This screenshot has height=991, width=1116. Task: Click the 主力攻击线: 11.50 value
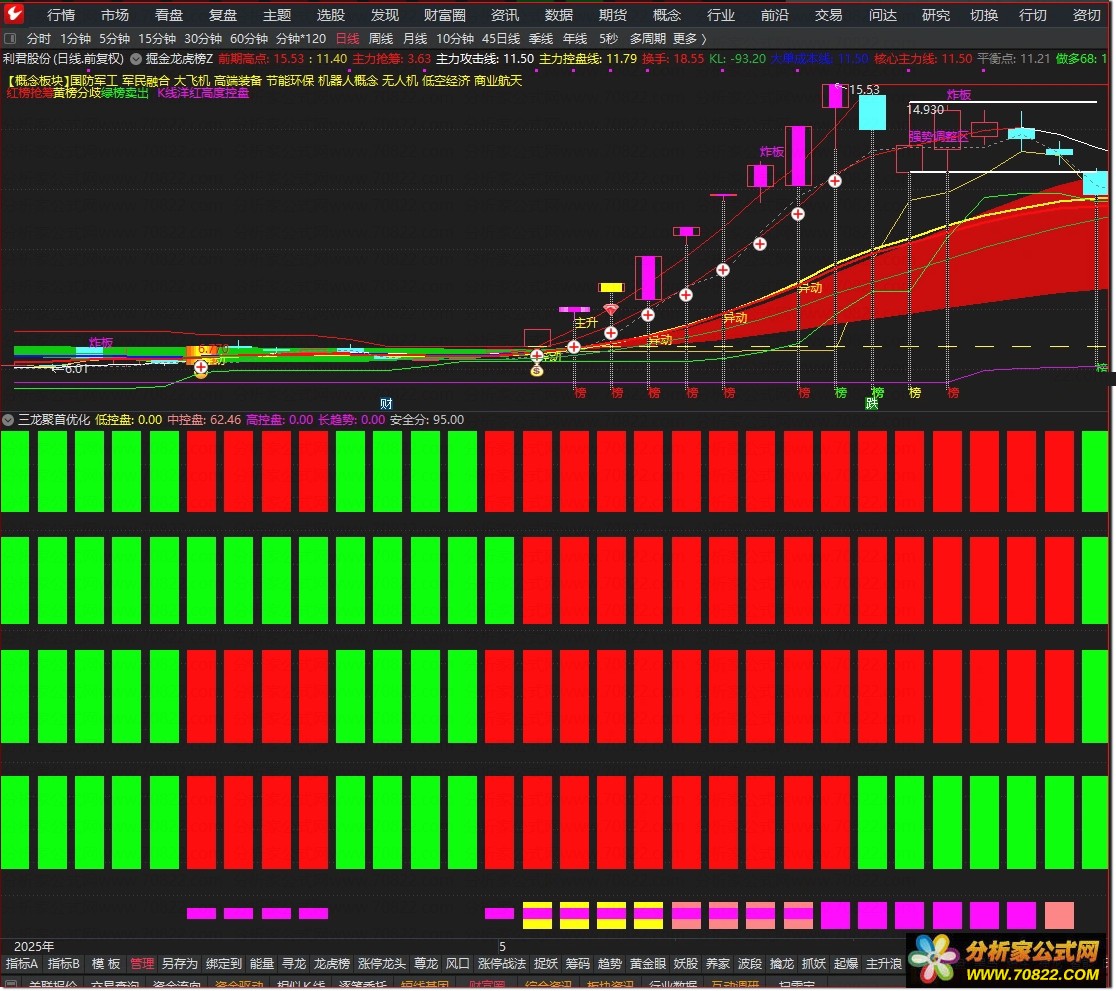click(x=485, y=59)
